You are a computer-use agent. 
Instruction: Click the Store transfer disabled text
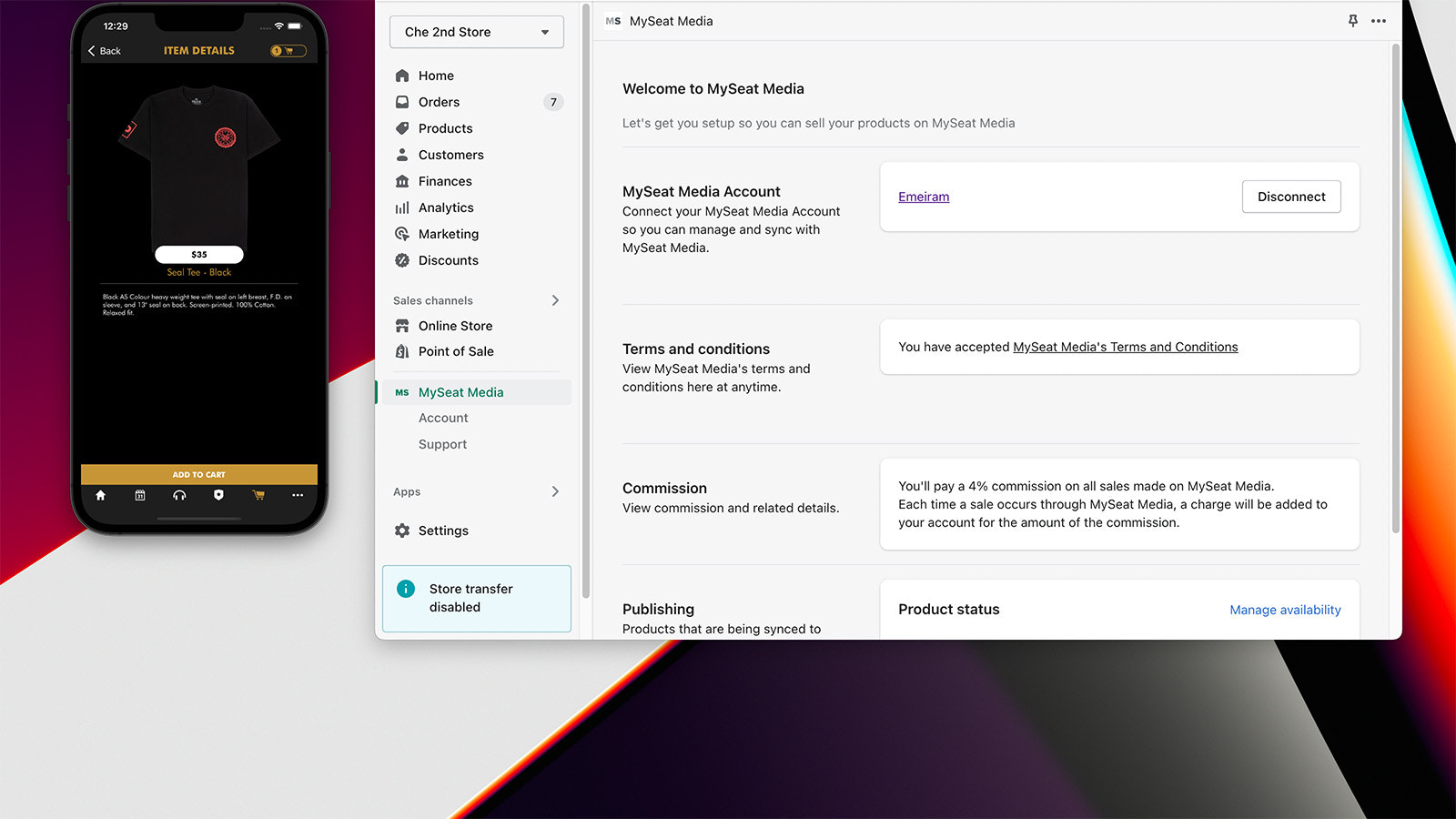pyautogui.click(x=471, y=598)
